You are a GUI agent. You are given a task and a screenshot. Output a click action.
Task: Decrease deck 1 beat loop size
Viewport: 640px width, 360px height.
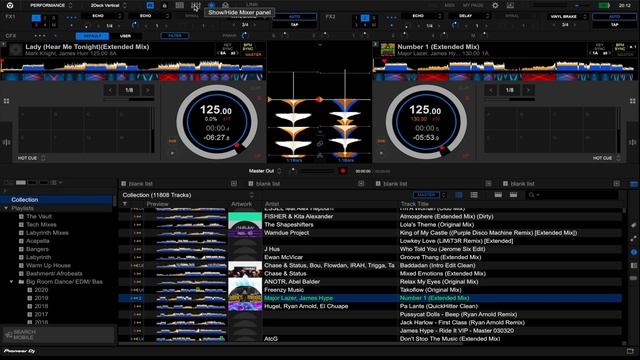110,90
